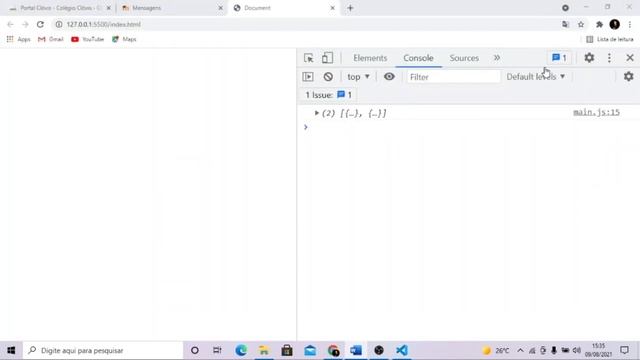The width and height of the screenshot is (640, 360).
Task: Open the 1 Issue link in console bar
Action: click(x=328, y=95)
